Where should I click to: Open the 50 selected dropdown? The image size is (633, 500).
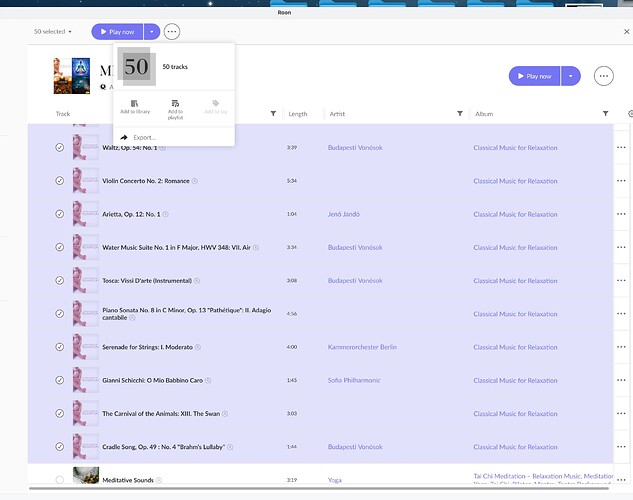(x=52, y=31)
